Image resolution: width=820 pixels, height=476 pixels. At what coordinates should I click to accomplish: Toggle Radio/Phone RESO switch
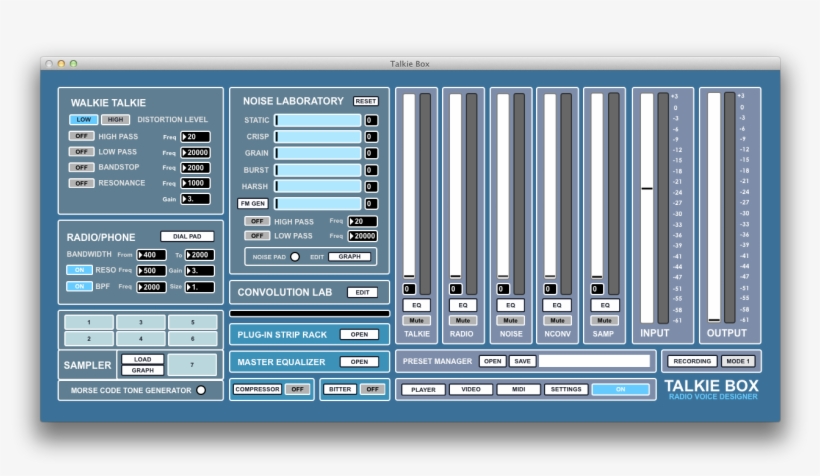click(x=79, y=270)
